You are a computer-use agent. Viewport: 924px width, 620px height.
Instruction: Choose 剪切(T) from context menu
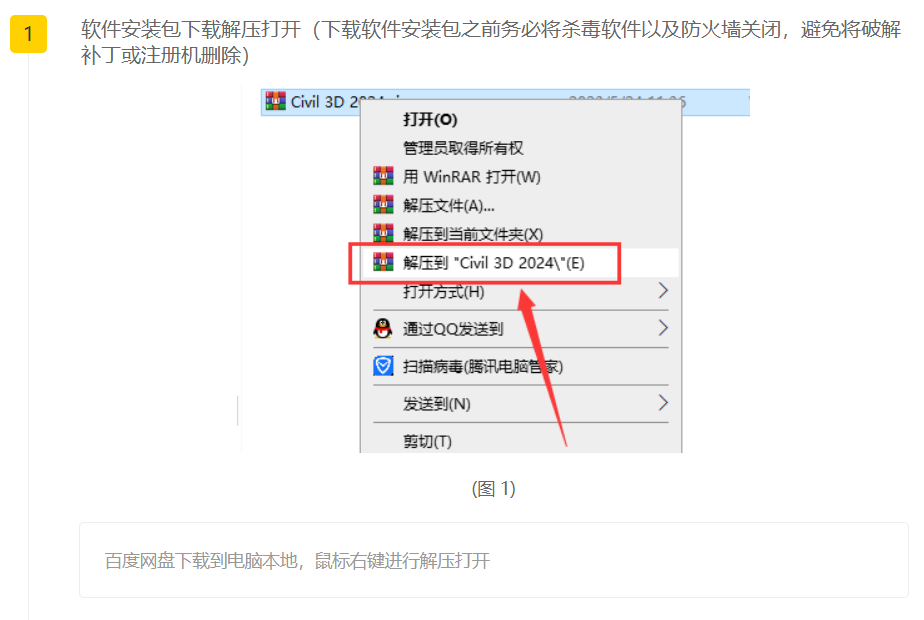427,441
